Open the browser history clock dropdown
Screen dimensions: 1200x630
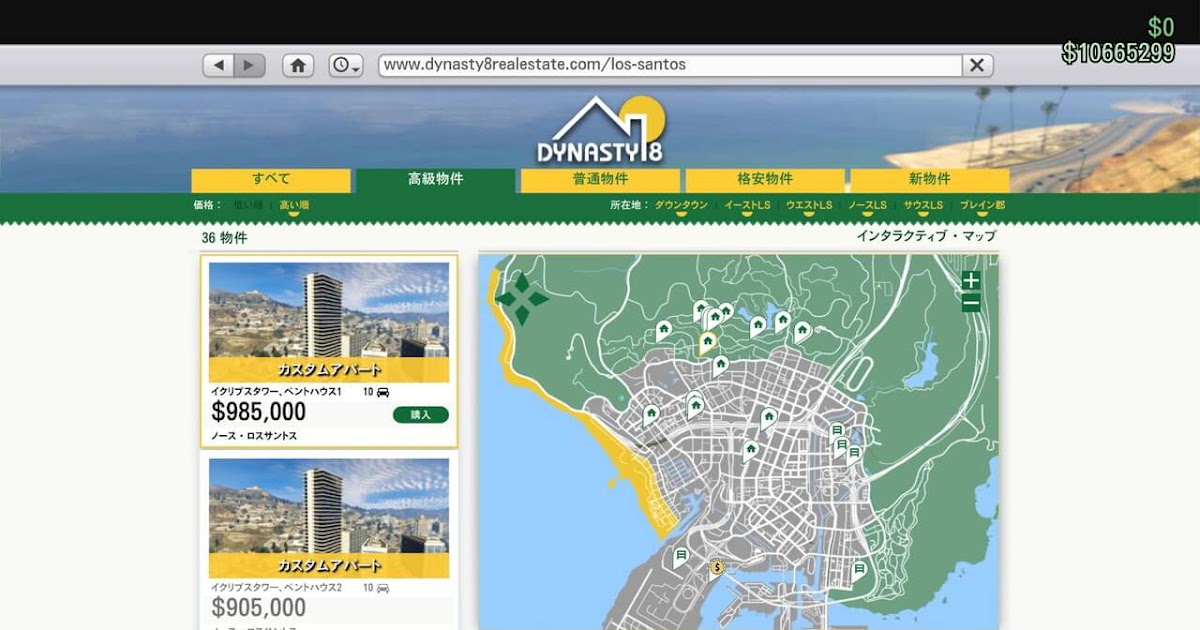(346, 65)
